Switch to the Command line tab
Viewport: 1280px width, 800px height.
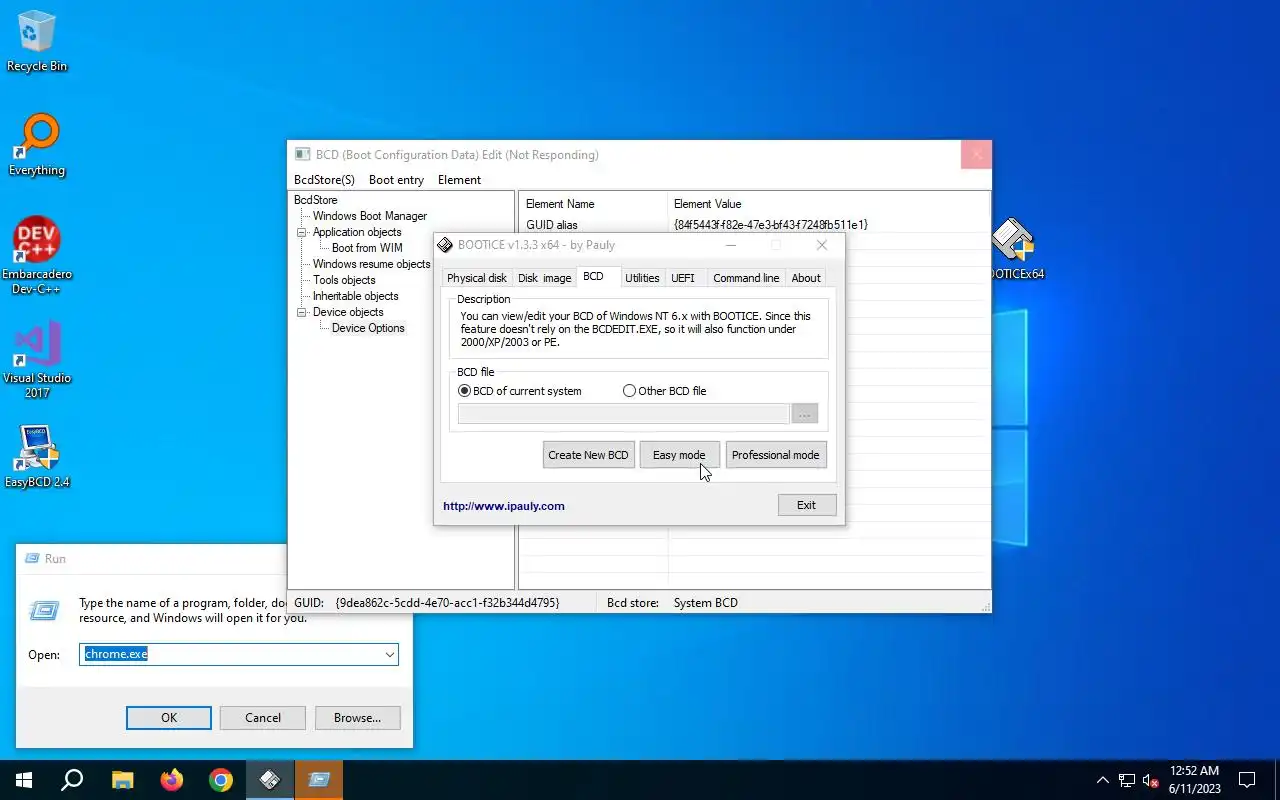746,278
